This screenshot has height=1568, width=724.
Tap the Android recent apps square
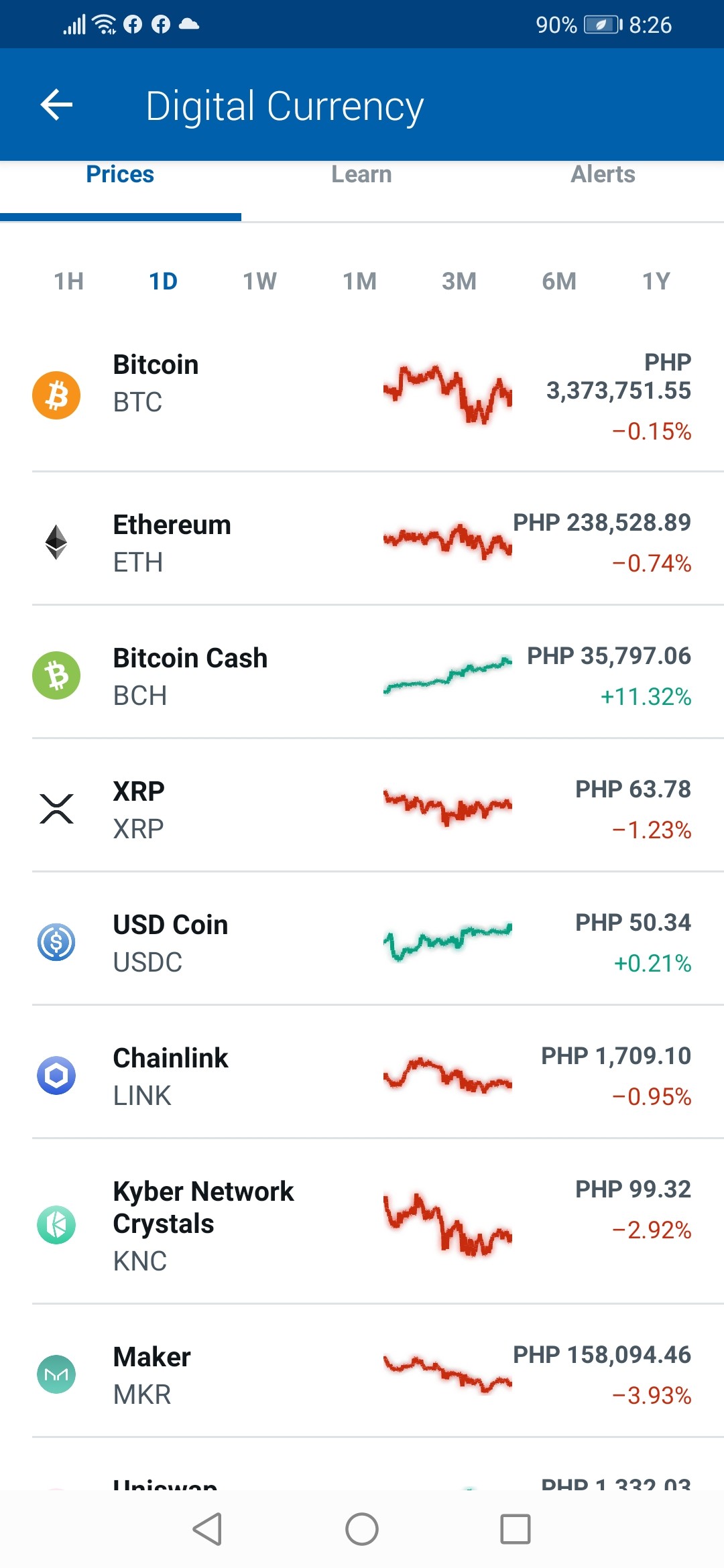[516, 1529]
